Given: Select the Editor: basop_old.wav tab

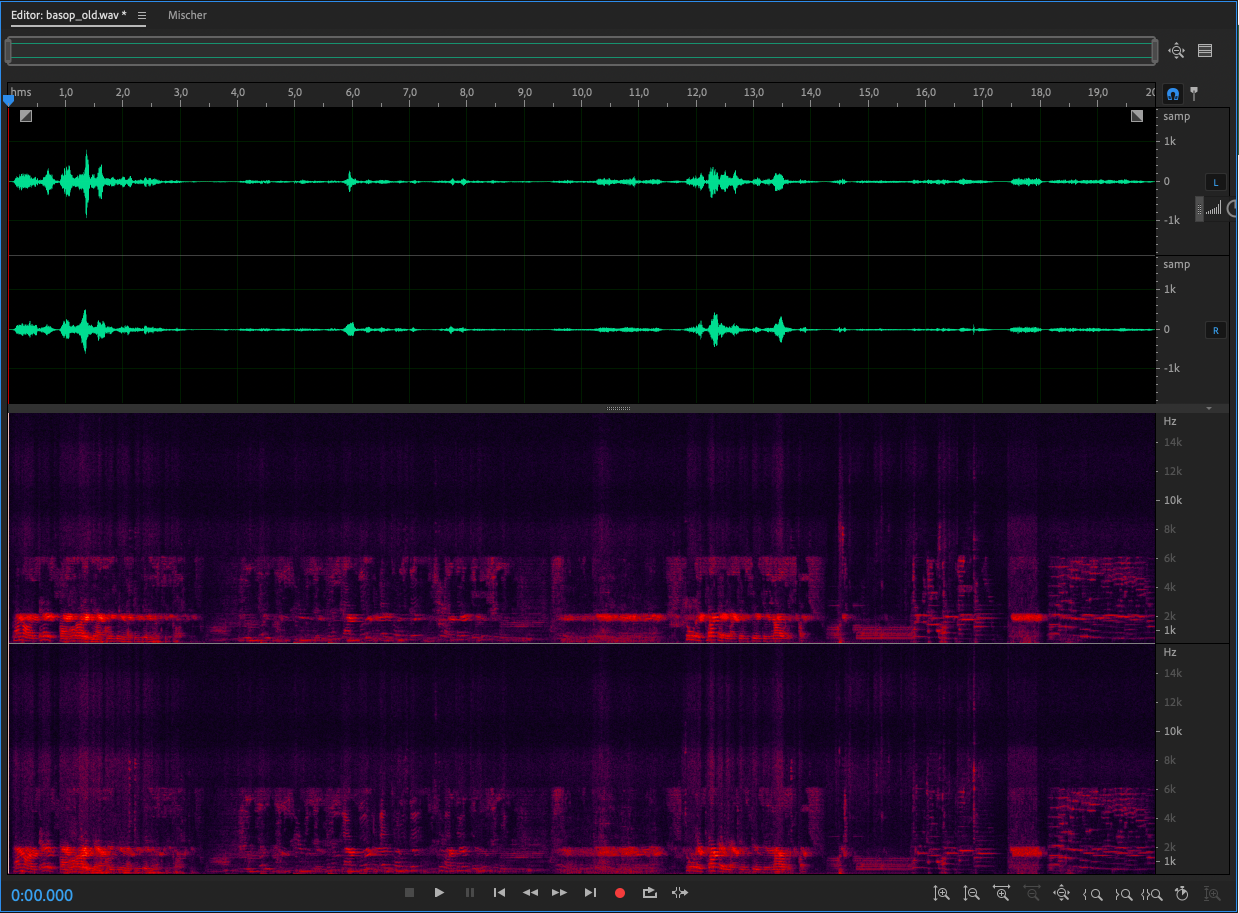Looking at the screenshot, I should (x=68, y=16).
